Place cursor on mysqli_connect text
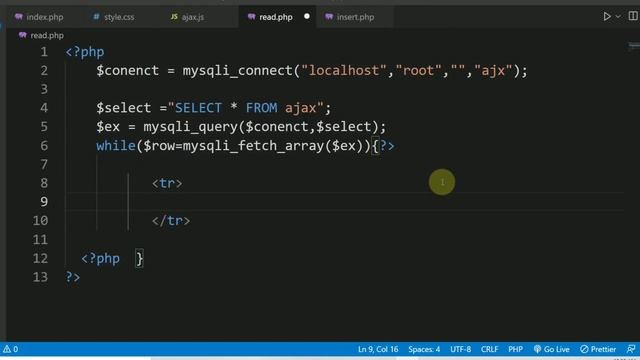The width and height of the screenshot is (640, 360). [238, 71]
